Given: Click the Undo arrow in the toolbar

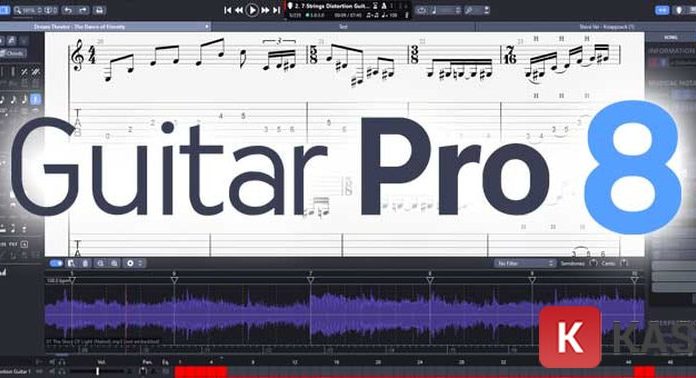Looking at the screenshot, I should (x=68, y=10).
